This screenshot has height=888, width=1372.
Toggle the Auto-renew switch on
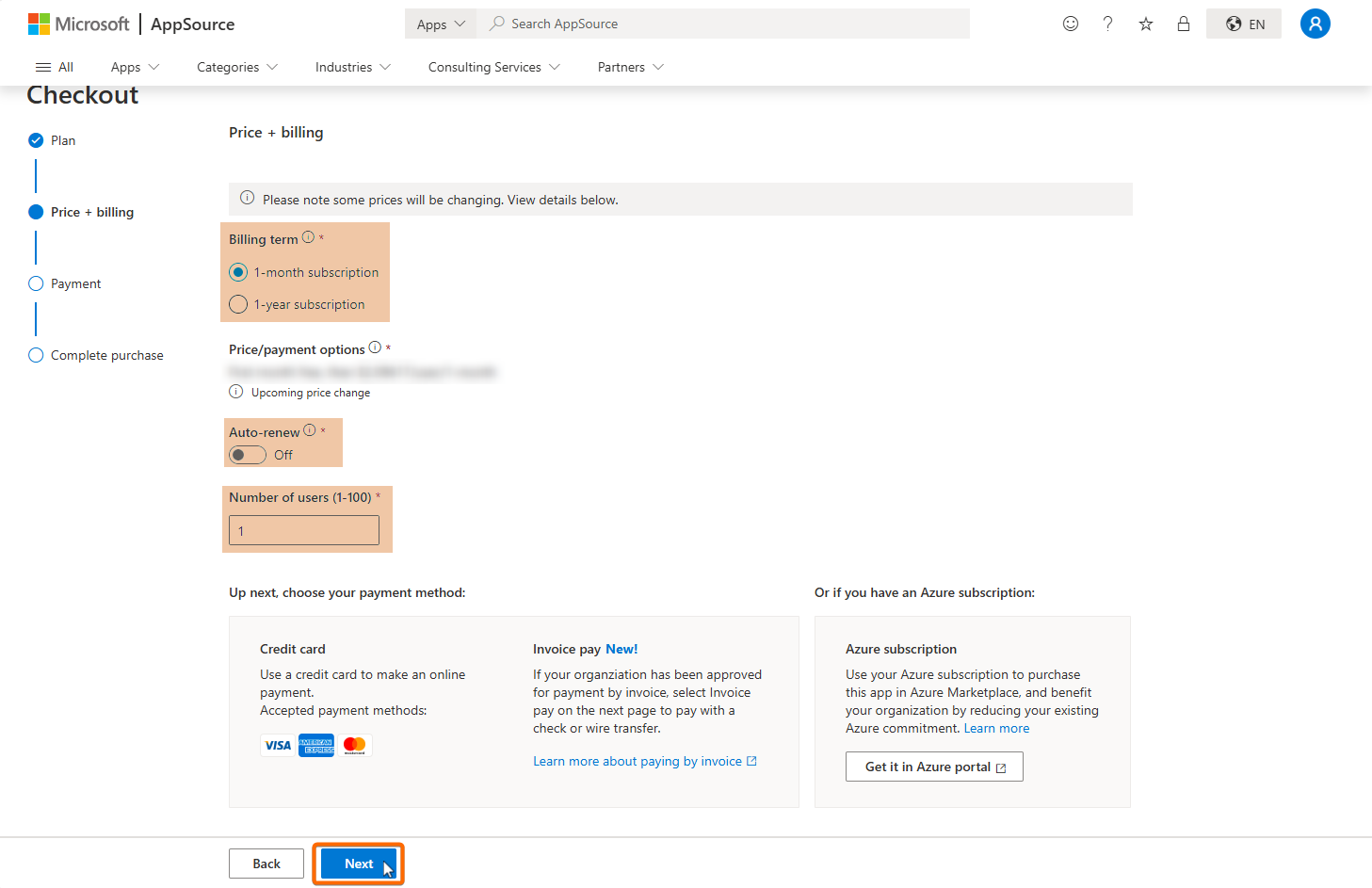(x=248, y=455)
